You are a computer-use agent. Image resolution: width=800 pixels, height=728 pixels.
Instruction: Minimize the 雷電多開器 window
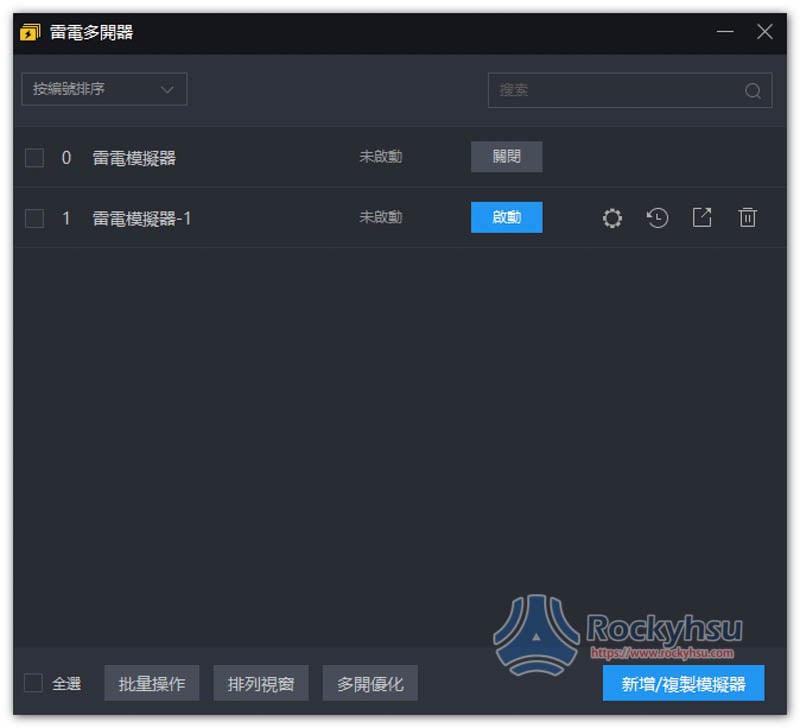pyautogui.click(x=724, y=32)
